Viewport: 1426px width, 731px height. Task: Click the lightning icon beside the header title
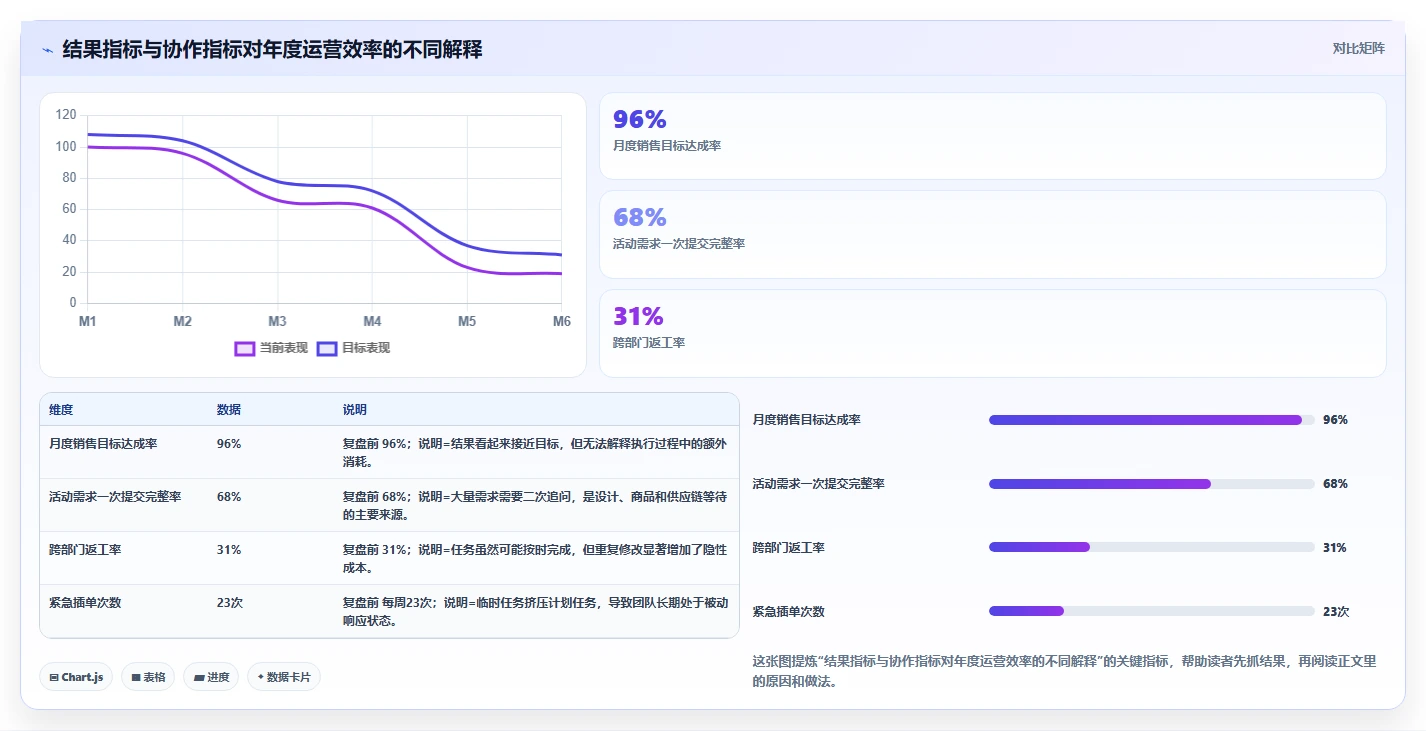tap(47, 50)
